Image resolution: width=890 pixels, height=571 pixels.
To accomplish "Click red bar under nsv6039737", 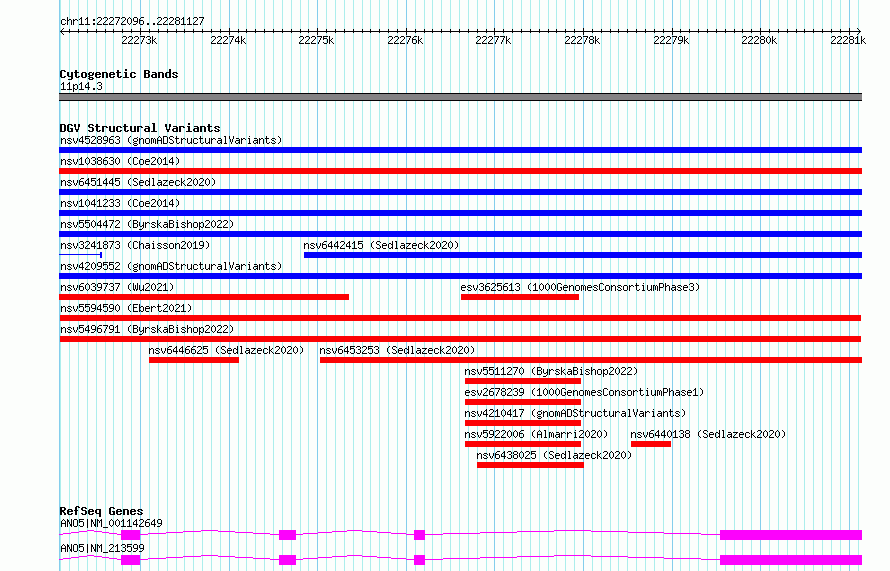I will tap(204, 297).
